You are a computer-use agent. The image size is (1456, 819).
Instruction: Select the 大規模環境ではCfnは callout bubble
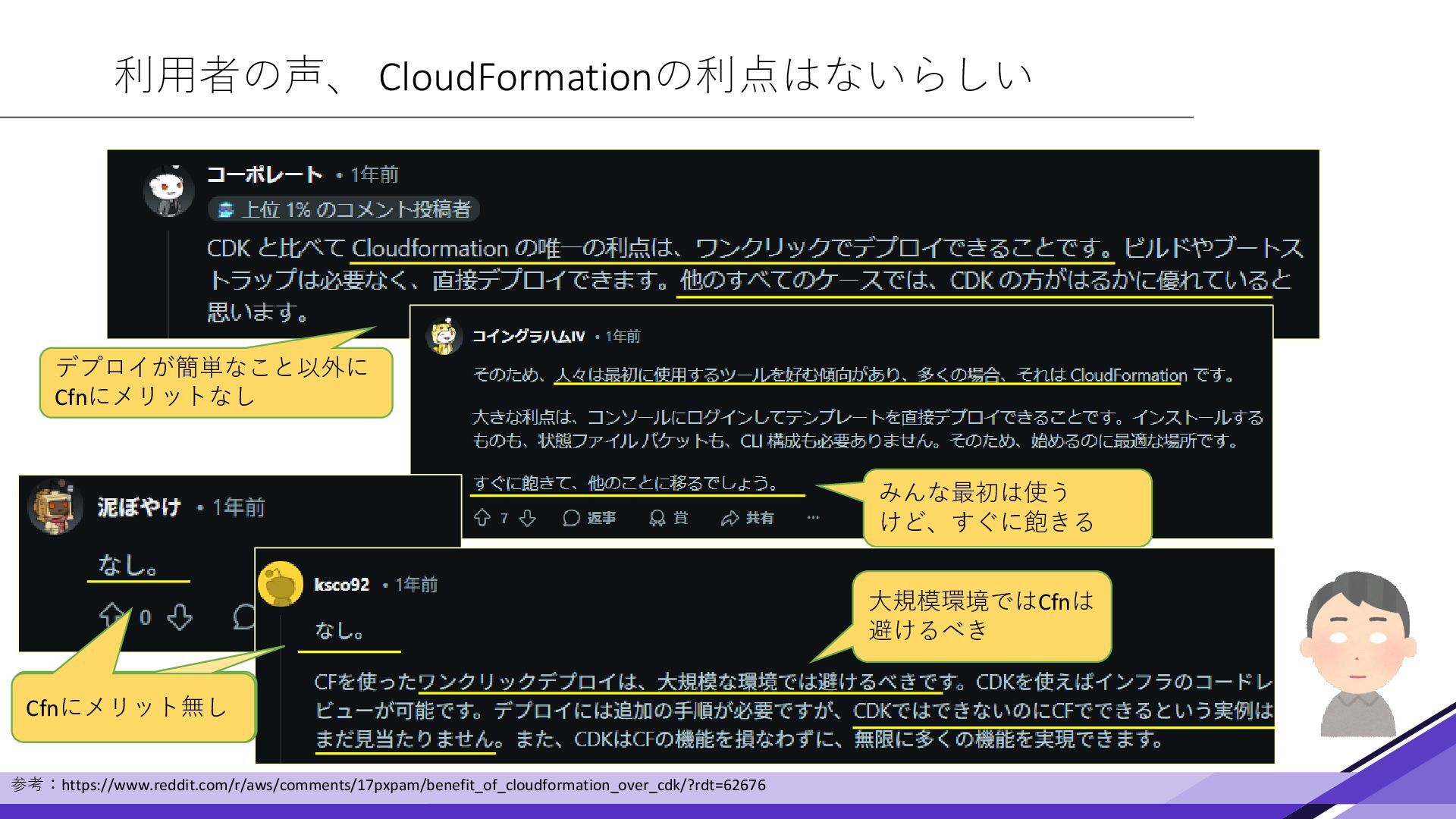pos(981,616)
